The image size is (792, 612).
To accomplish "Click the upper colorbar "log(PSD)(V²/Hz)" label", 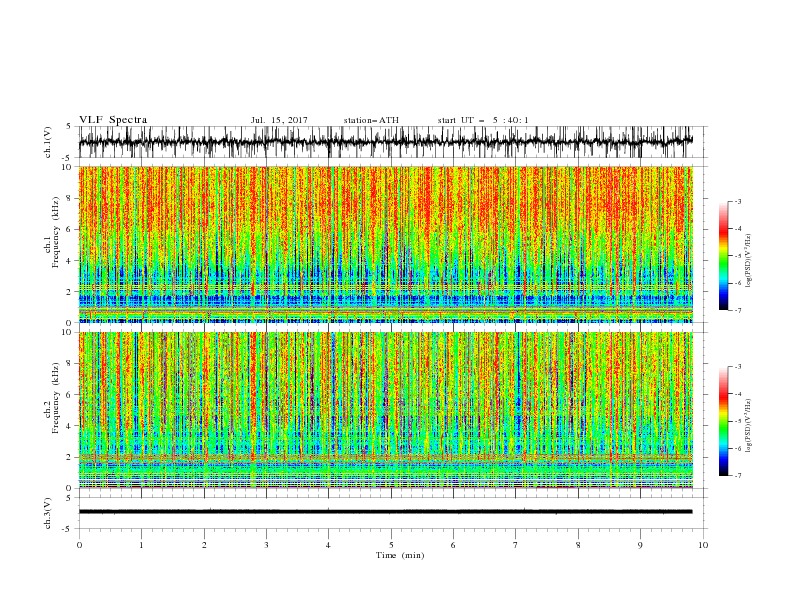I will pyautogui.click(x=748, y=261).
